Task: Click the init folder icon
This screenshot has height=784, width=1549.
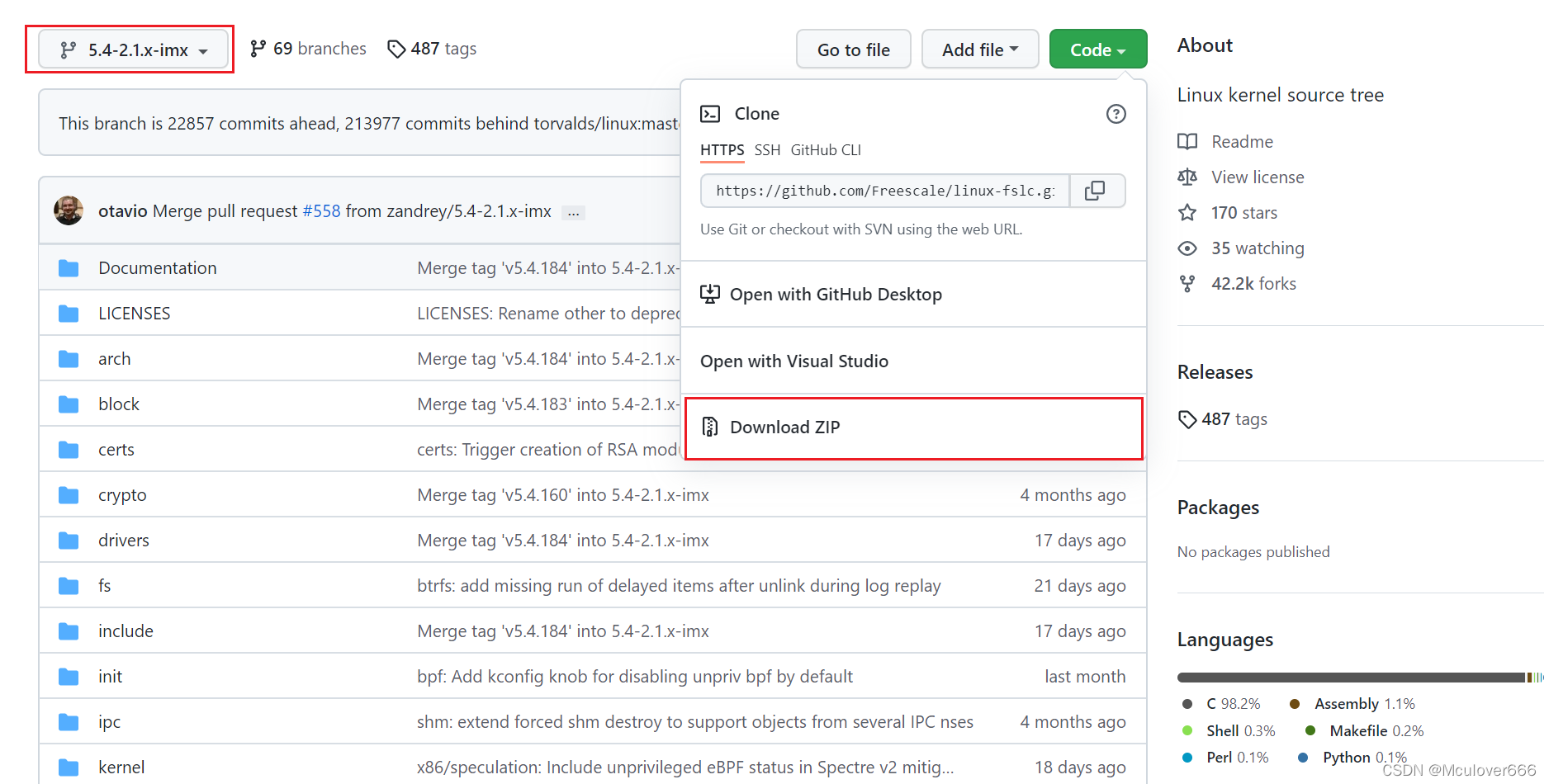Action: [69, 677]
